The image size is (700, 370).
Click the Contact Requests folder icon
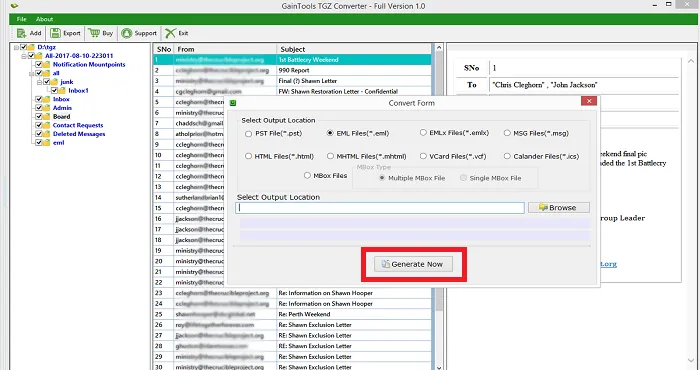47,125
